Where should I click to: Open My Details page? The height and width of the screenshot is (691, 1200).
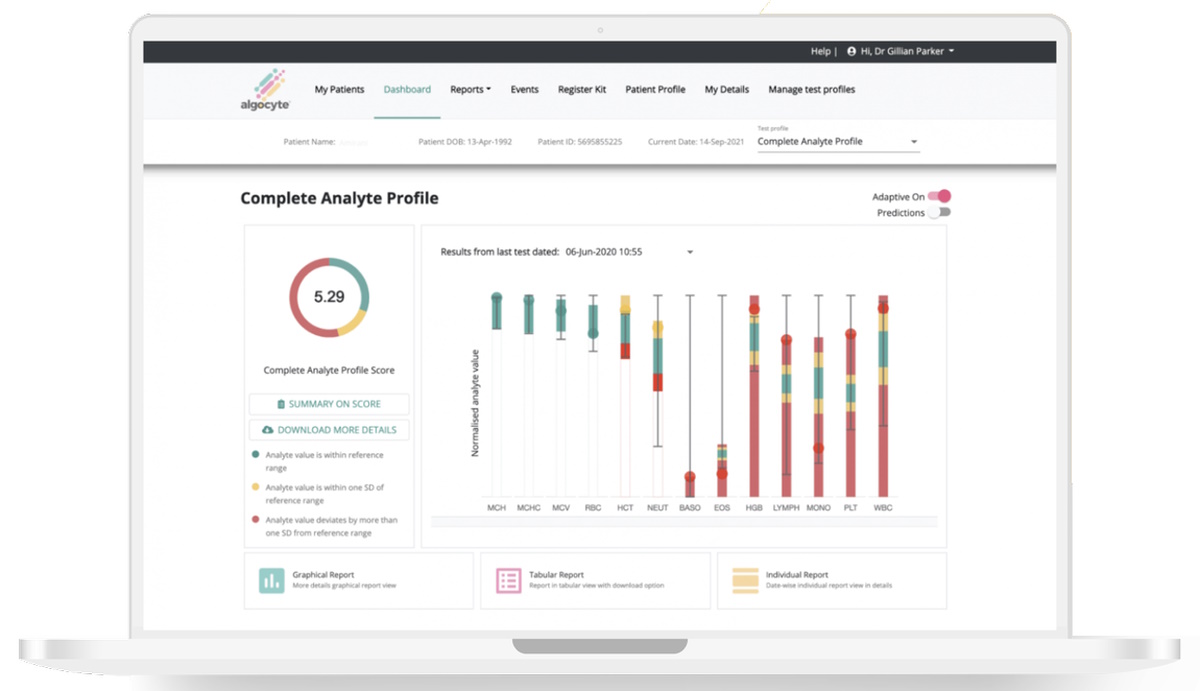click(727, 89)
